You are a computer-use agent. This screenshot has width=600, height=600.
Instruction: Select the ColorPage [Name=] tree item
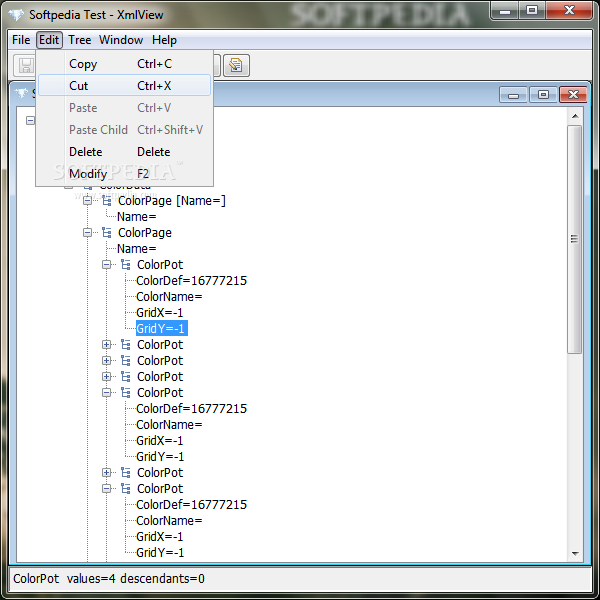pyautogui.click(x=172, y=201)
